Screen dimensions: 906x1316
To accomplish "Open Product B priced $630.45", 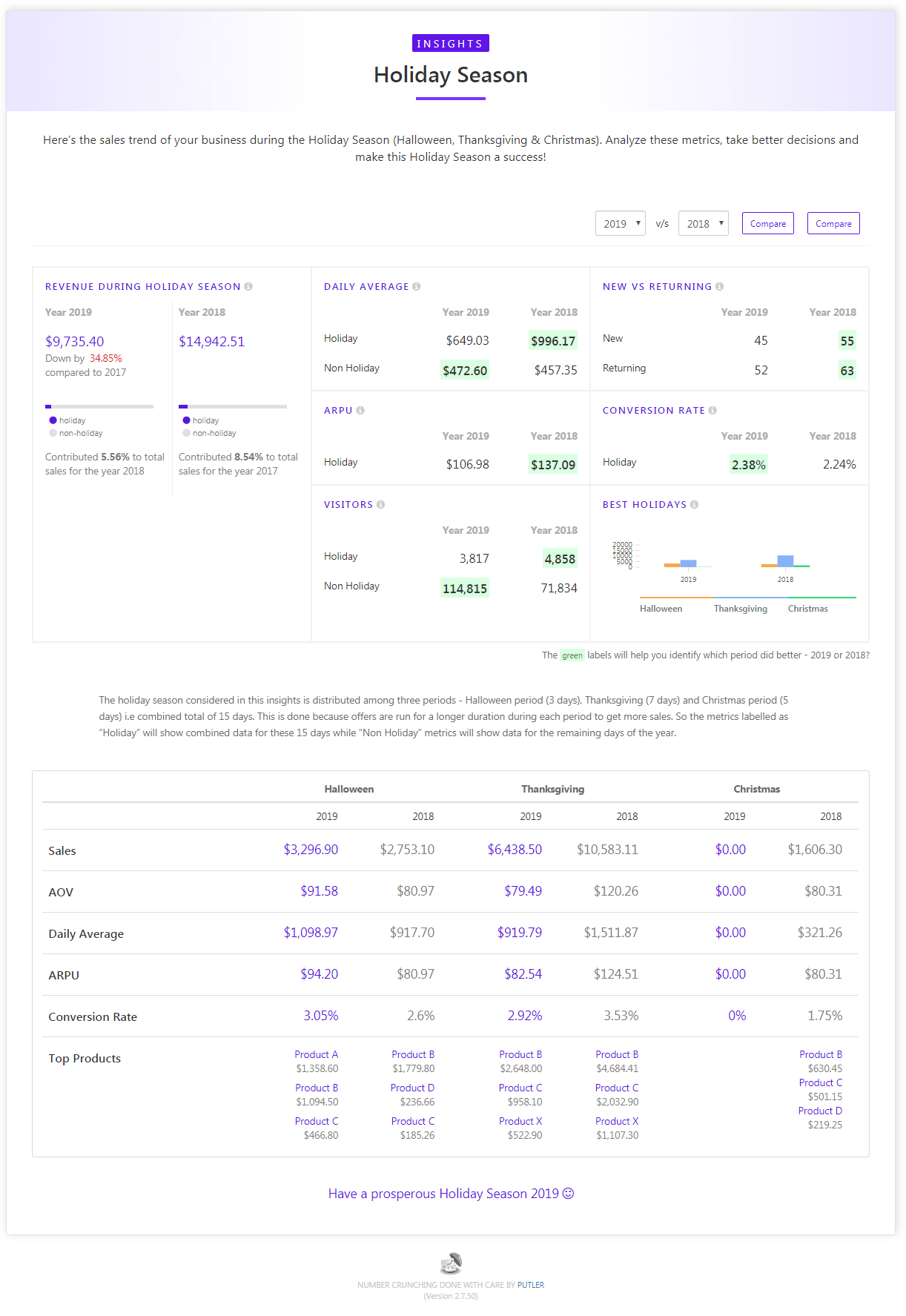I will (x=821, y=1055).
